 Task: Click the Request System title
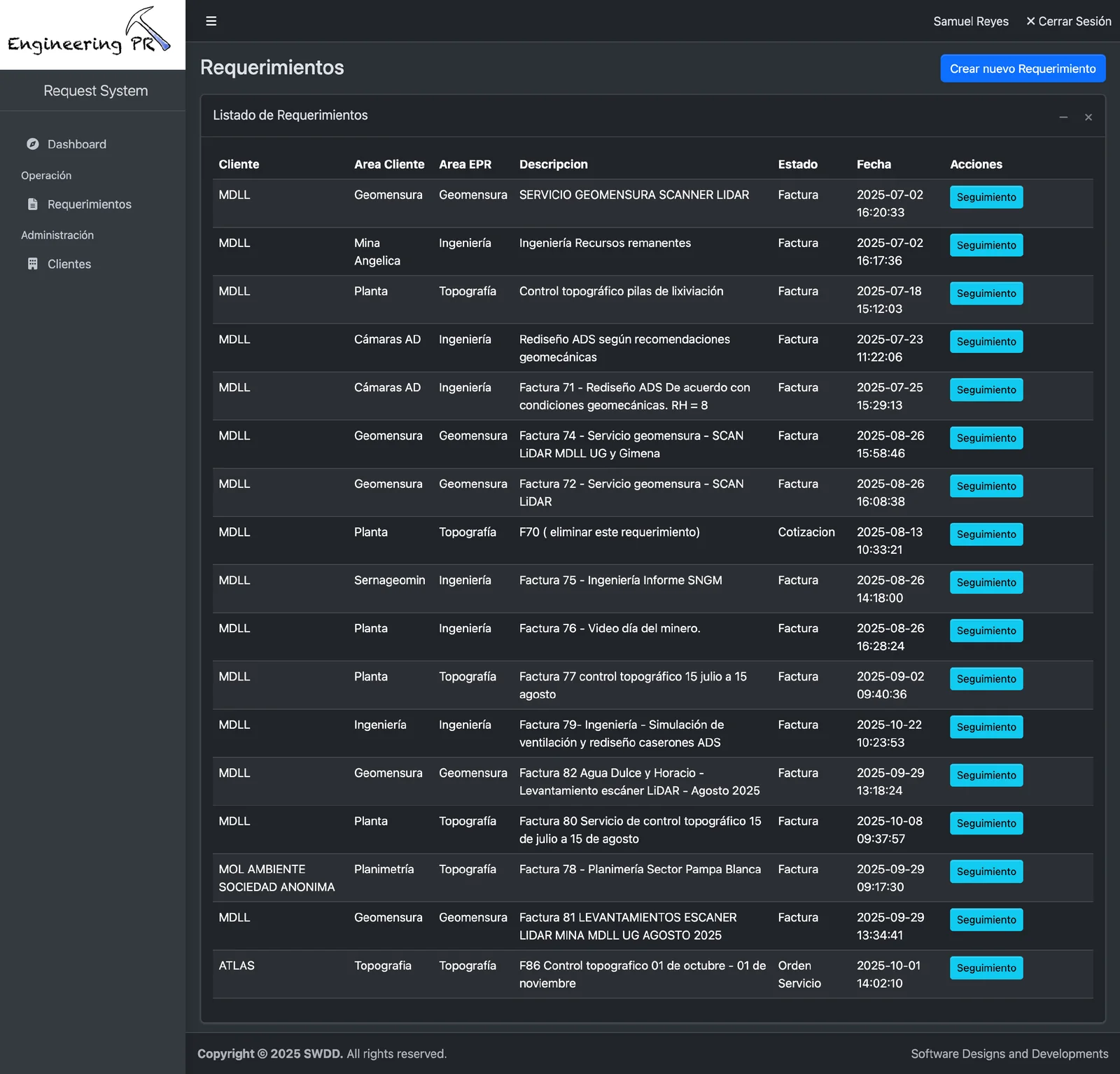coord(95,90)
